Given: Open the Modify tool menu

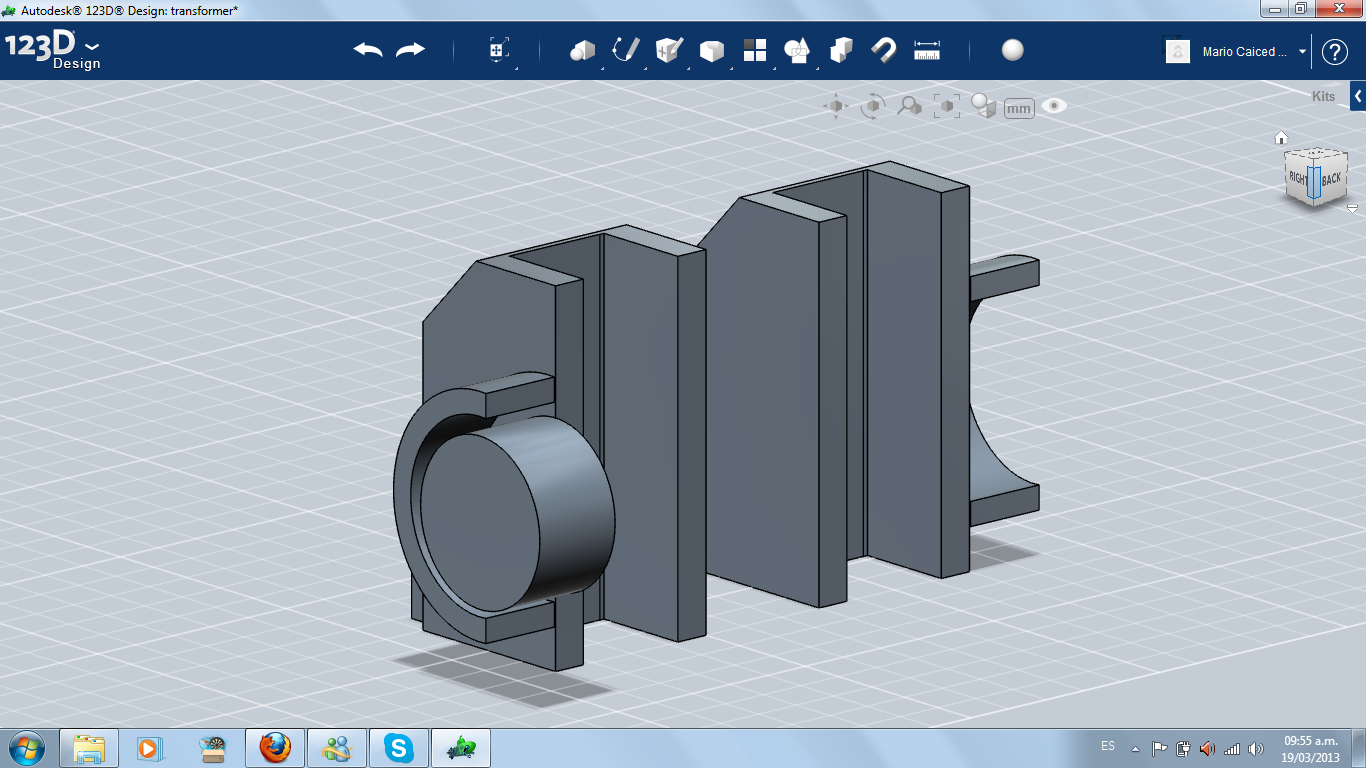Looking at the screenshot, I should coord(712,50).
